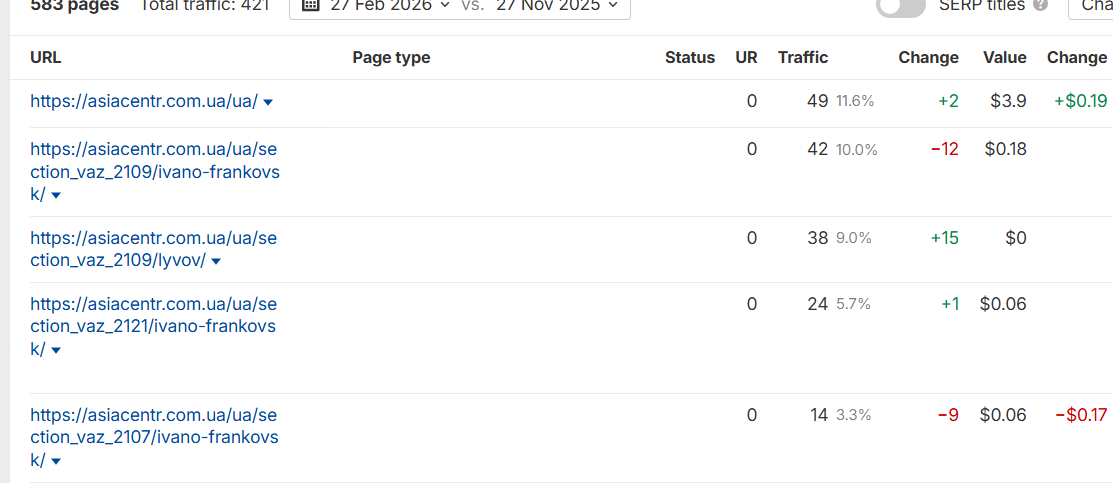Viewport: 1113px width, 483px height.
Task: Expand the section_vaz_2107/ivano-frankovsk/ URL arrow
Action: [x=55, y=462]
